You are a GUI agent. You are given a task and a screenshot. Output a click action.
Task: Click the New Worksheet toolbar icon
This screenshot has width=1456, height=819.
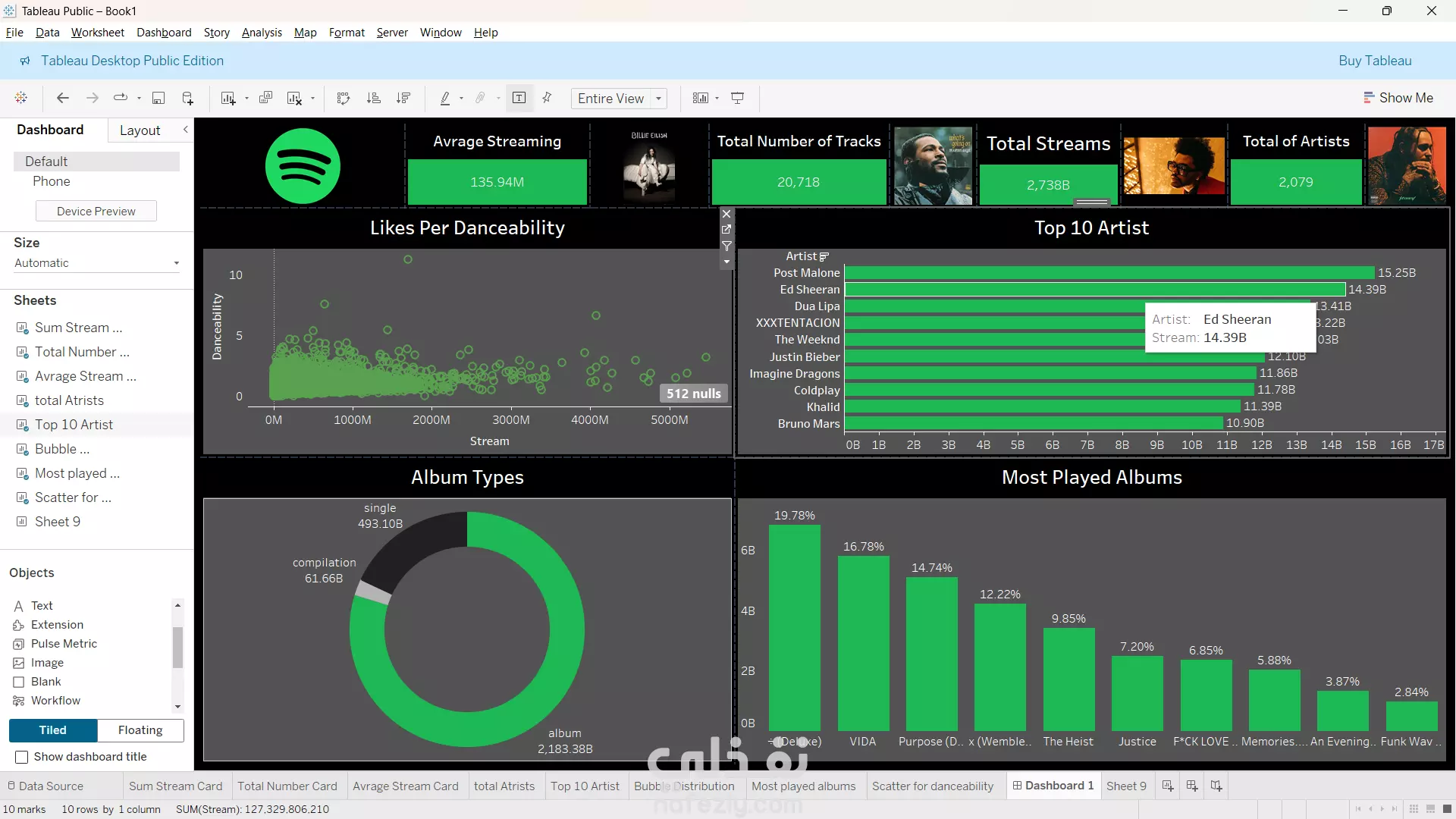click(227, 98)
